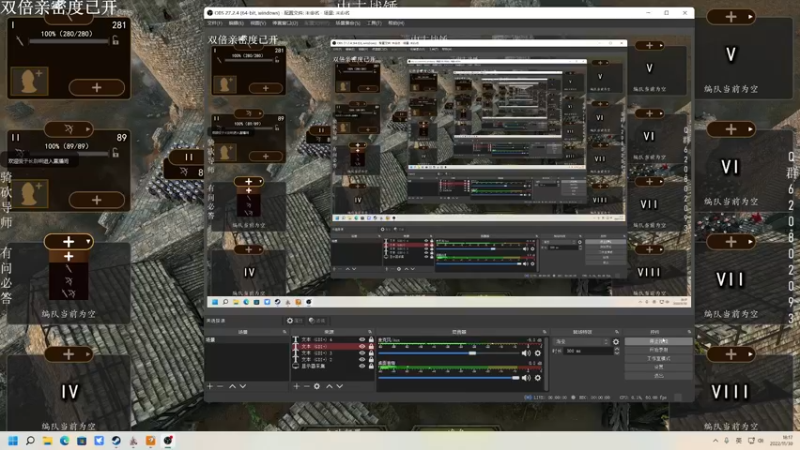
Task: Toggle lock on 显示器采集 source
Action: click(x=371, y=366)
